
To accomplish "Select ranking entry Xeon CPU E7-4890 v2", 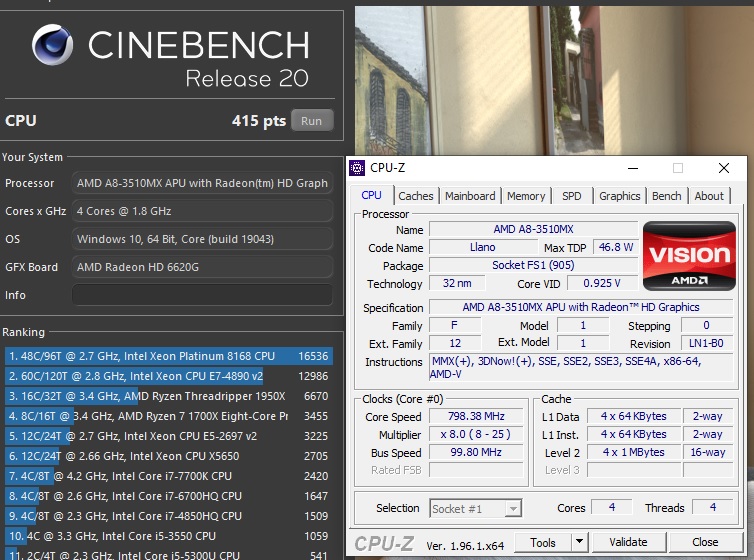I will pyautogui.click(x=169, y=376).
